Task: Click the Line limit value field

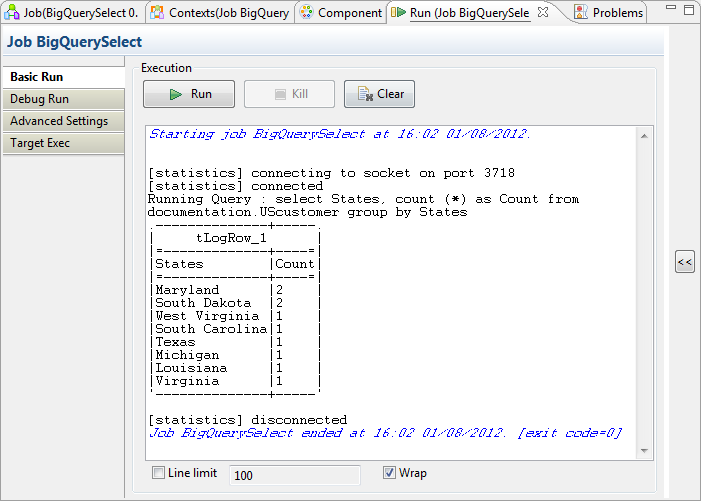Action: [295, 475]
